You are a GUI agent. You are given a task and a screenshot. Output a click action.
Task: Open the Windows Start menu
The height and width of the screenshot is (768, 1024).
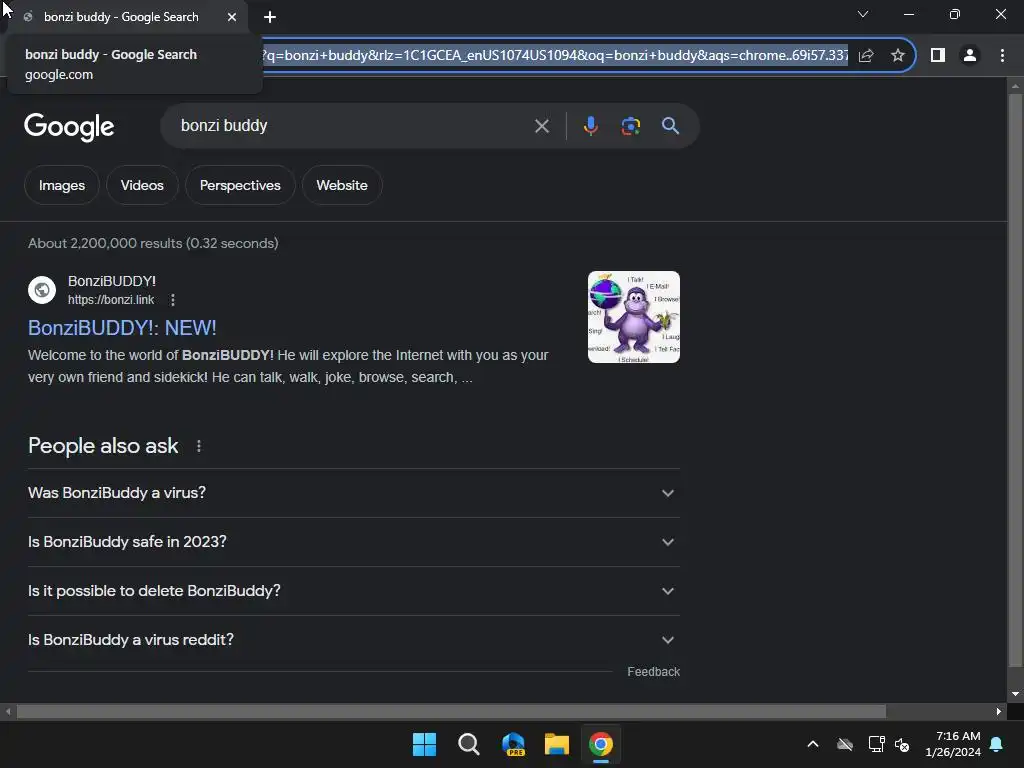coord(424,744)
